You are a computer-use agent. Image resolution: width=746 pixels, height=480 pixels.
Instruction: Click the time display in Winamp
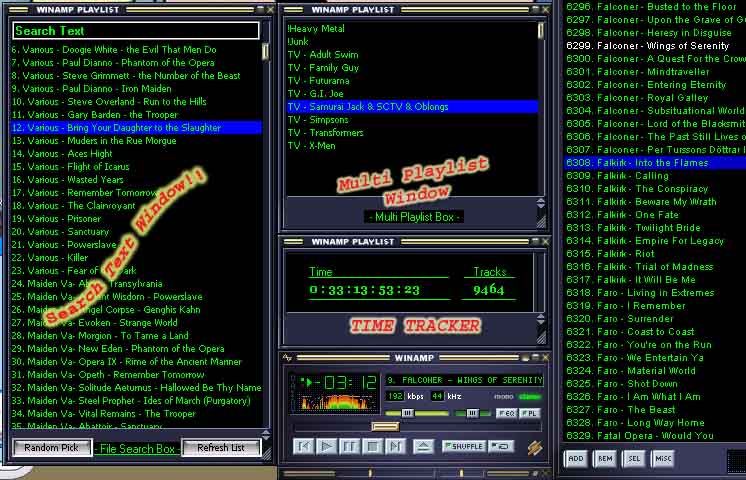pos(350,382)
